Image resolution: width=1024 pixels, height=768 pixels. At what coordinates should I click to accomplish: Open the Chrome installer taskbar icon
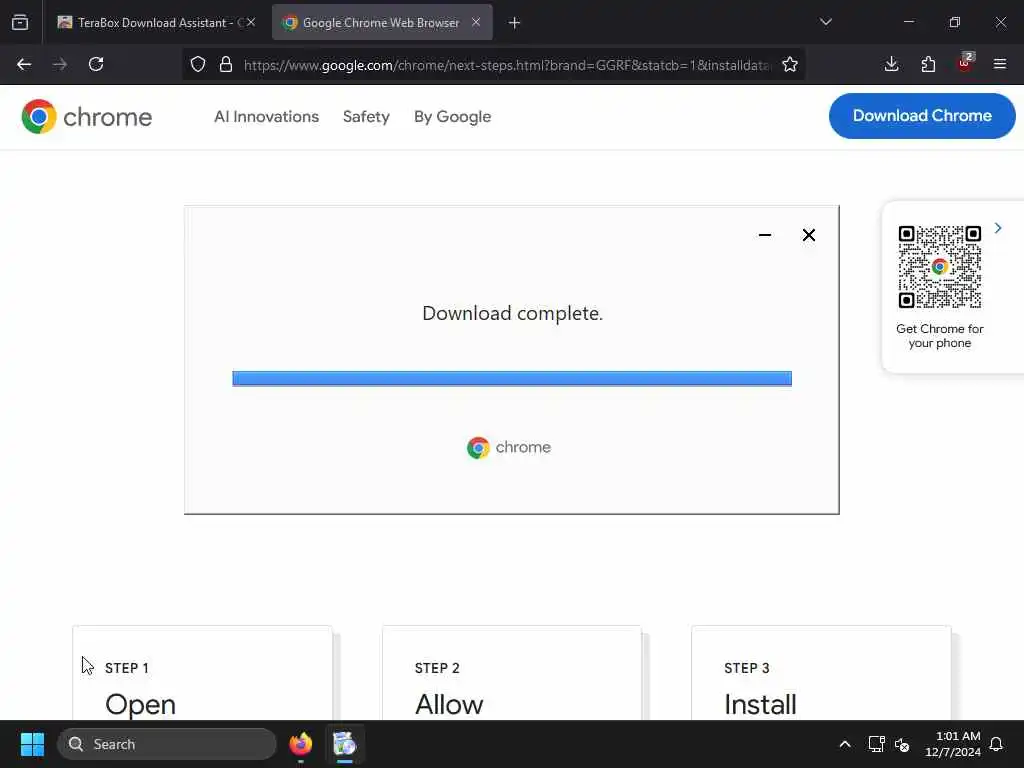click(x=344, y=744)
